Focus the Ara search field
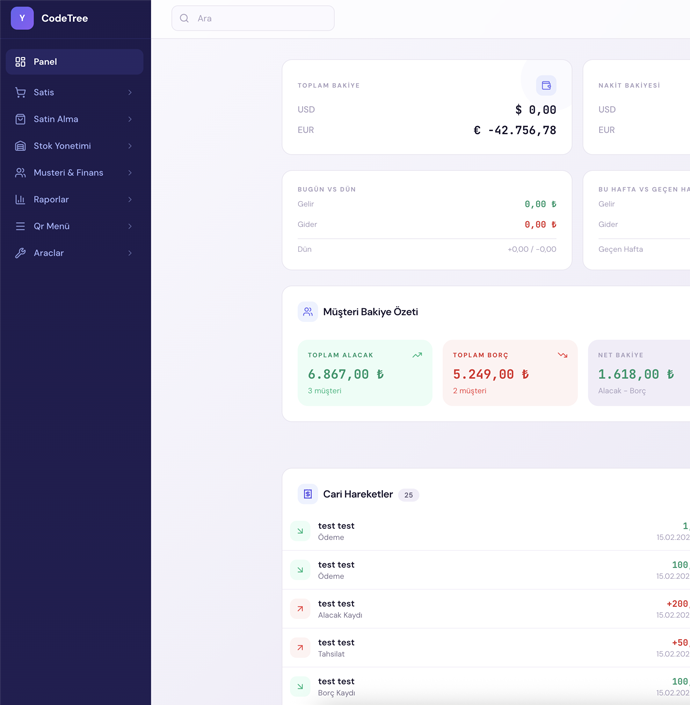Viewport: 690px width, 705px height. [260, 18]
